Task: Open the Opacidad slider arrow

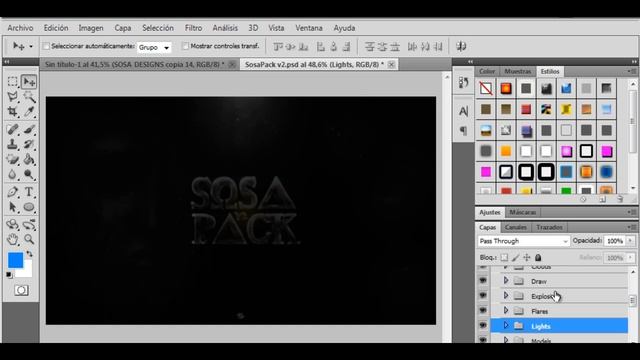Action: pos(630,241)
